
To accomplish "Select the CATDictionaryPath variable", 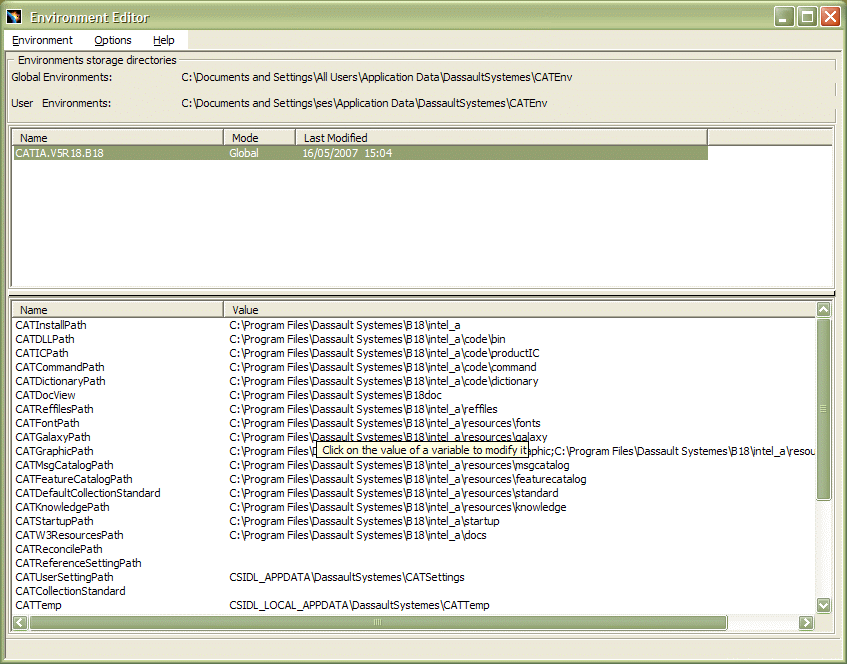I will (x=60, y=381).
